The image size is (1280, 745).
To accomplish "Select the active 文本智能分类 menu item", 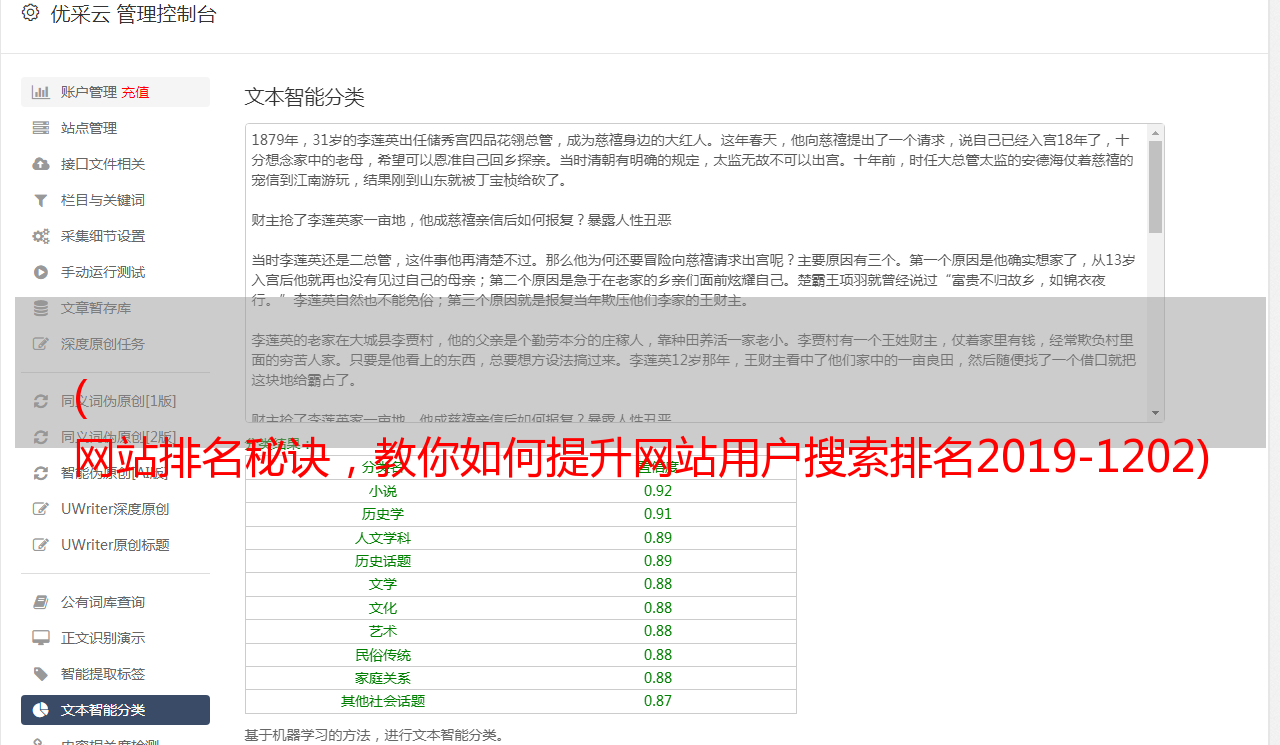I will click(x=115, y=710).
